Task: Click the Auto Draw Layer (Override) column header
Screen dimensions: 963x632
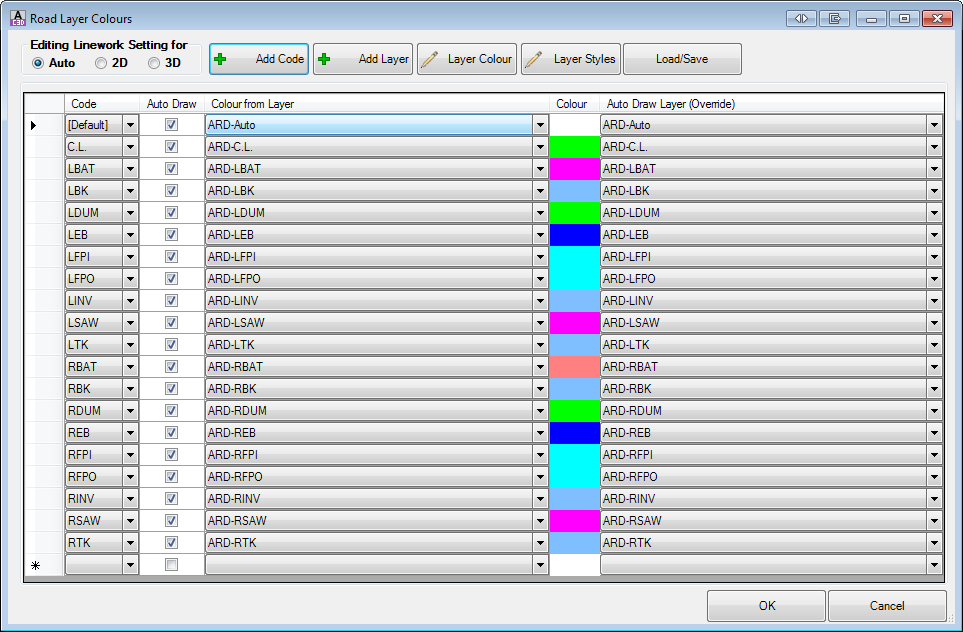Action: 771,104
